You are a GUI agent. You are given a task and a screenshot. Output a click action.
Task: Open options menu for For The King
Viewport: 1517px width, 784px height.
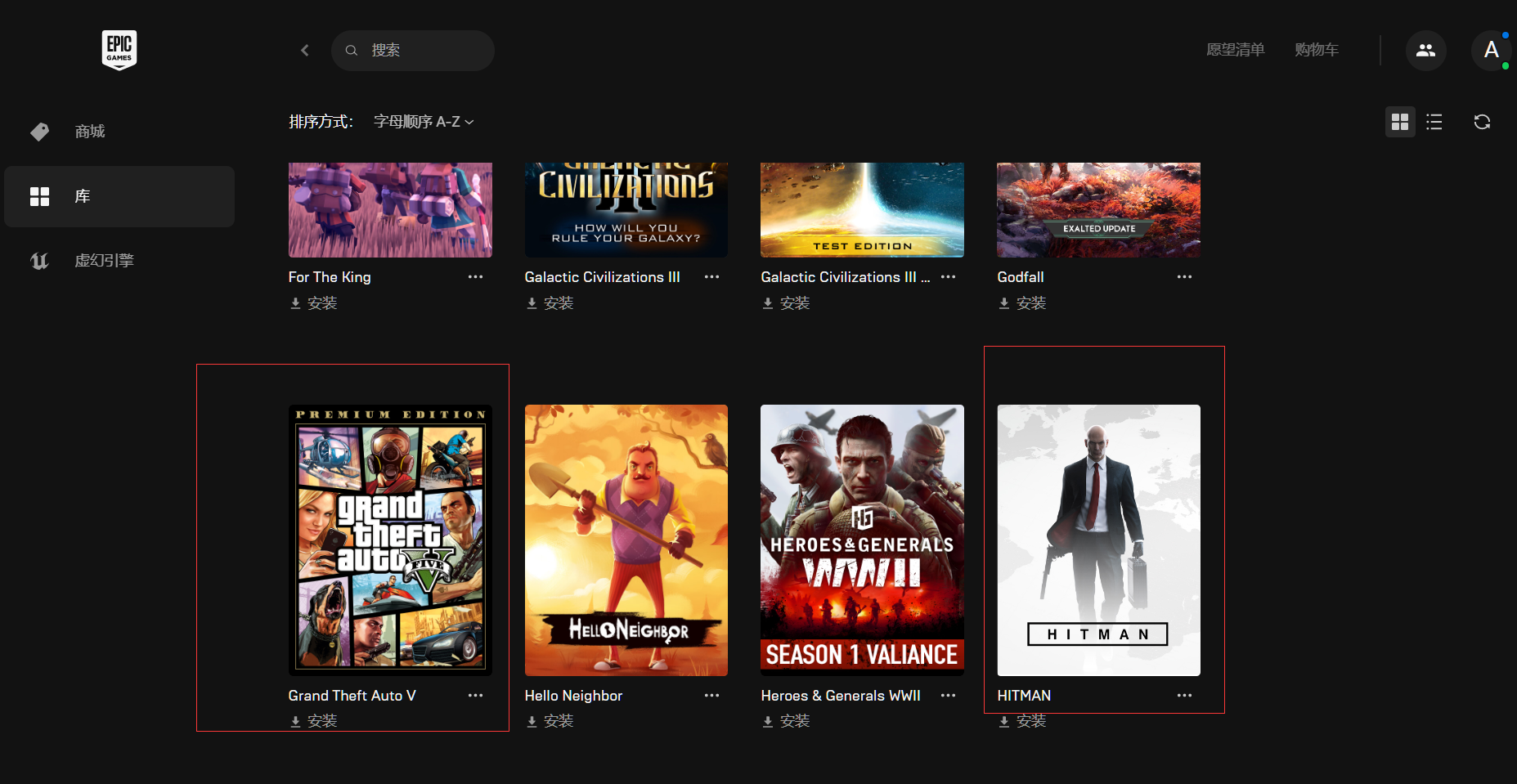475,277
